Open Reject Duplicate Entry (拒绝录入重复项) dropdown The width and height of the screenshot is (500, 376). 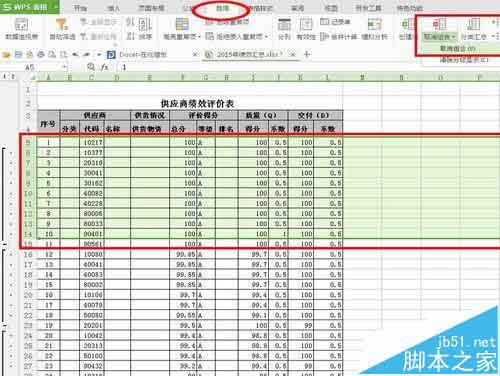point(237,36)
